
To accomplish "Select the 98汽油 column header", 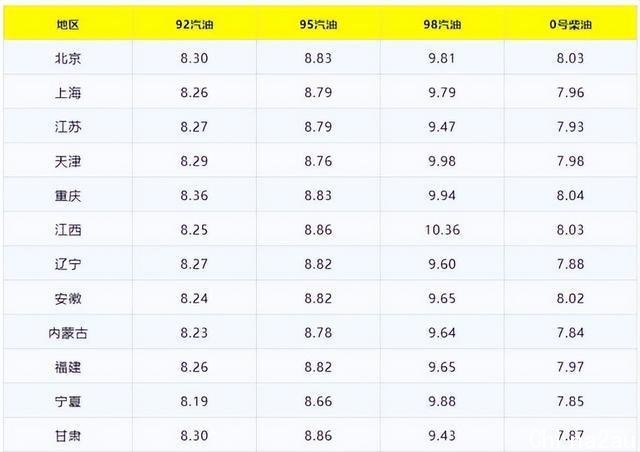I will tap(442, 24).
